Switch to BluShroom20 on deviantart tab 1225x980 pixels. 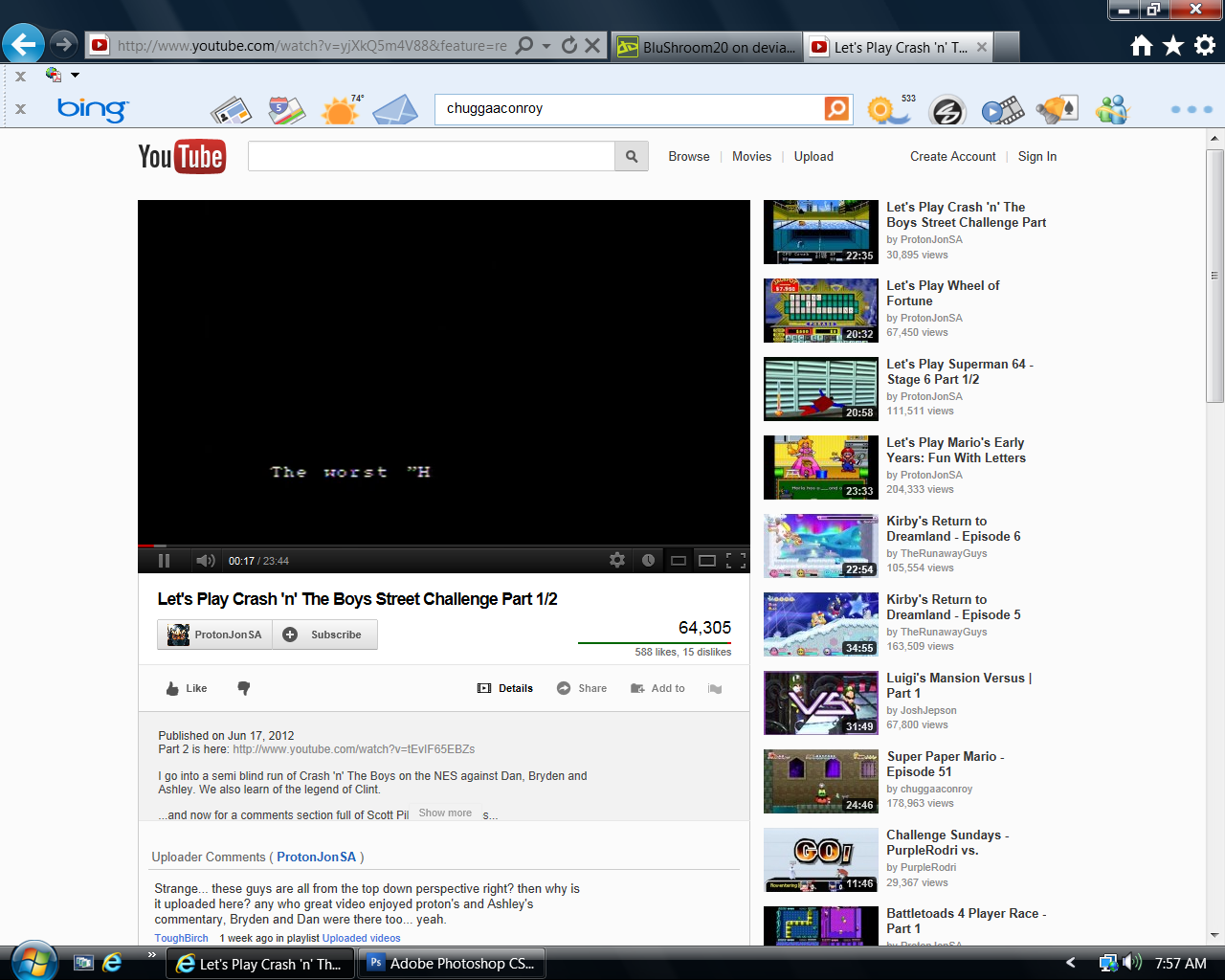click(706, 46)
